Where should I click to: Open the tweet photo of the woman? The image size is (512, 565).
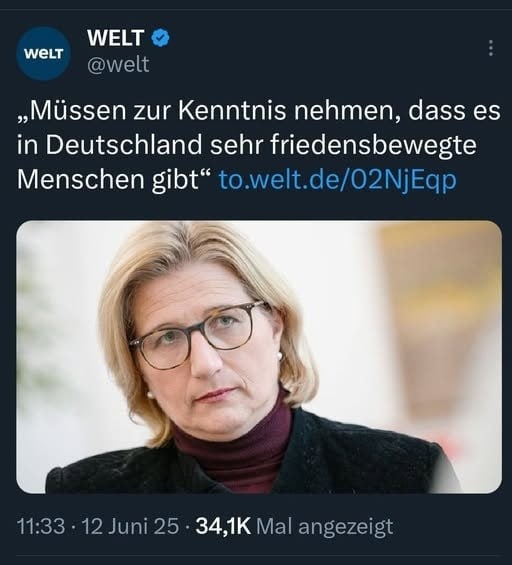(259, 357)
